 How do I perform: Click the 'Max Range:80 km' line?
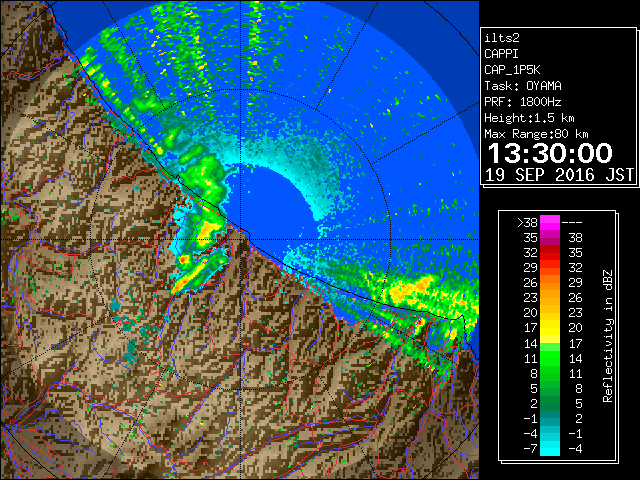point(536,134)
